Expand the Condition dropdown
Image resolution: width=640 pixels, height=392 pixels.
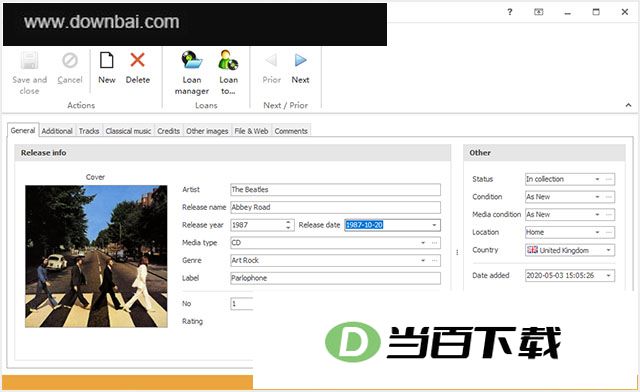597,197
